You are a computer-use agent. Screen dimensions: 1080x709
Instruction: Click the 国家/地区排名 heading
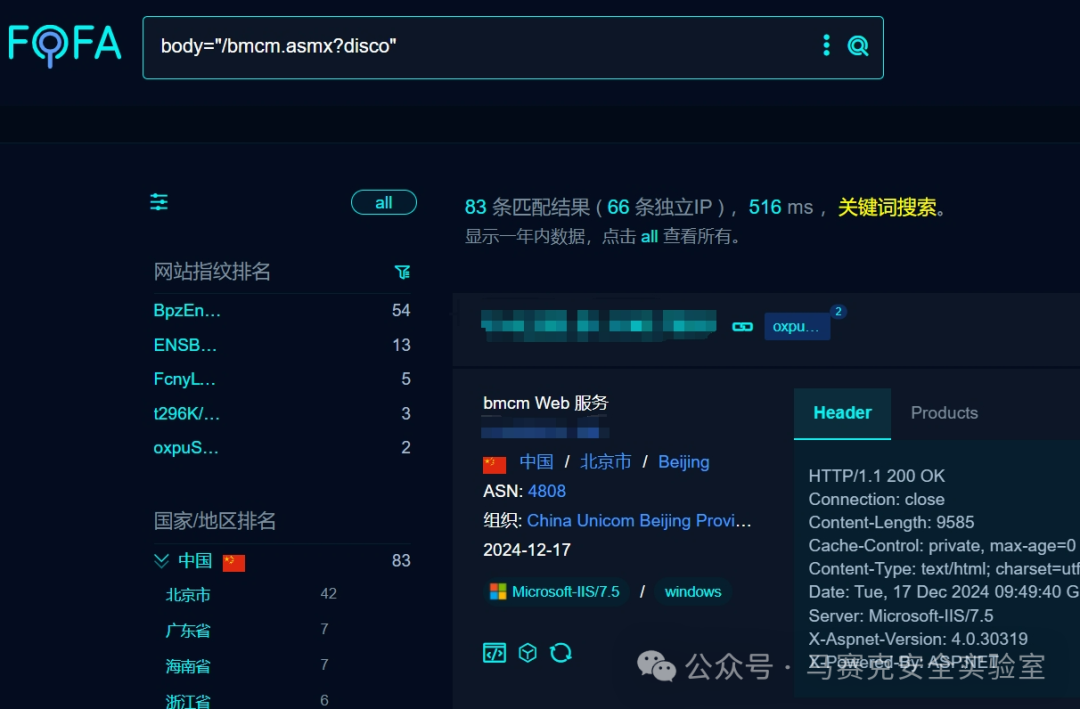pos(214,521)
